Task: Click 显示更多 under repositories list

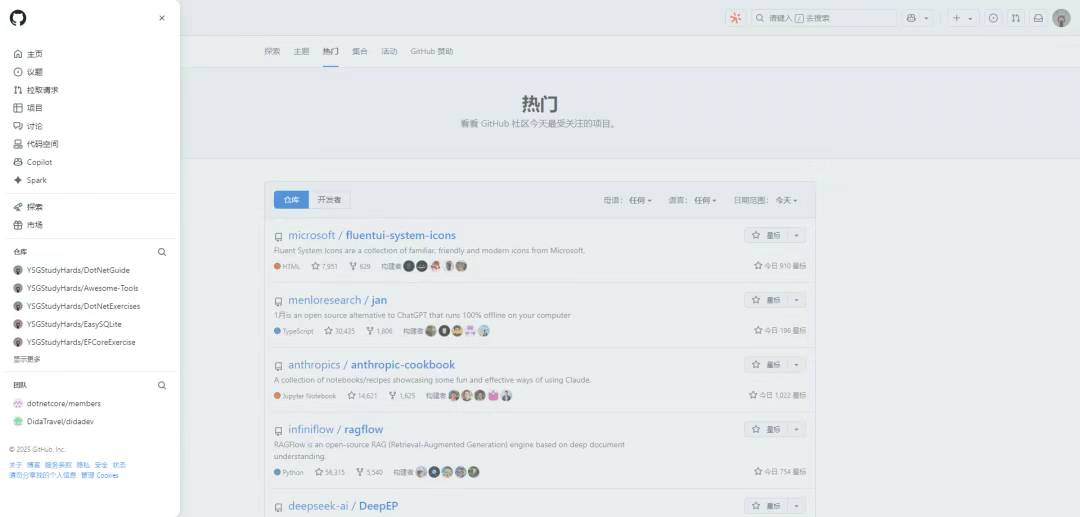Action: pos(28,359)
